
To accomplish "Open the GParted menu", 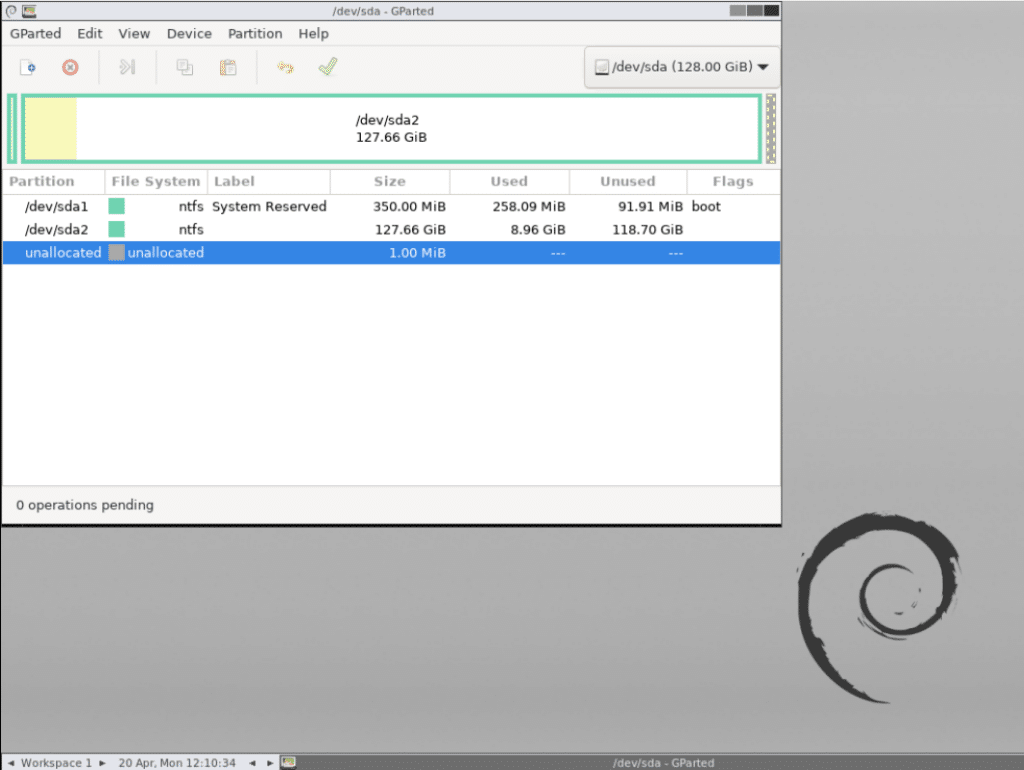I will 36,33.
